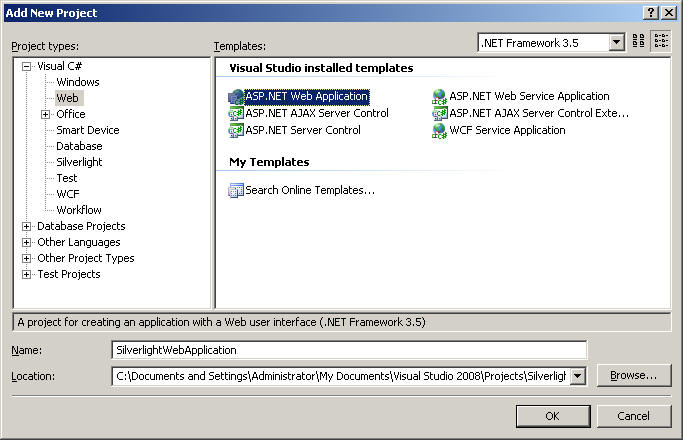
Task: Select Web project type
Action: click(x=68, y=98)
